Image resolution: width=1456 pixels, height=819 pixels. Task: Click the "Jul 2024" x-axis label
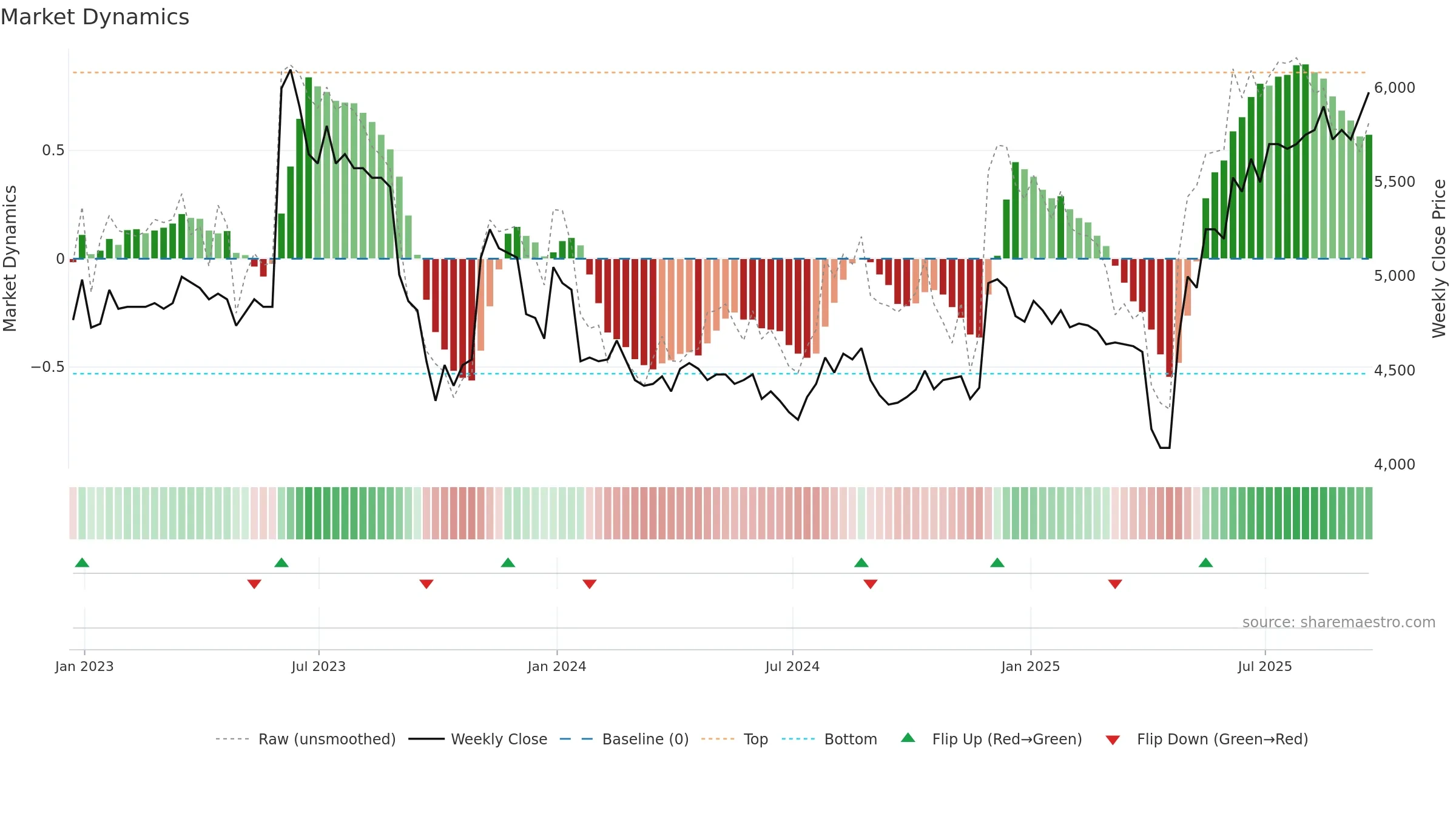(792, 666)
